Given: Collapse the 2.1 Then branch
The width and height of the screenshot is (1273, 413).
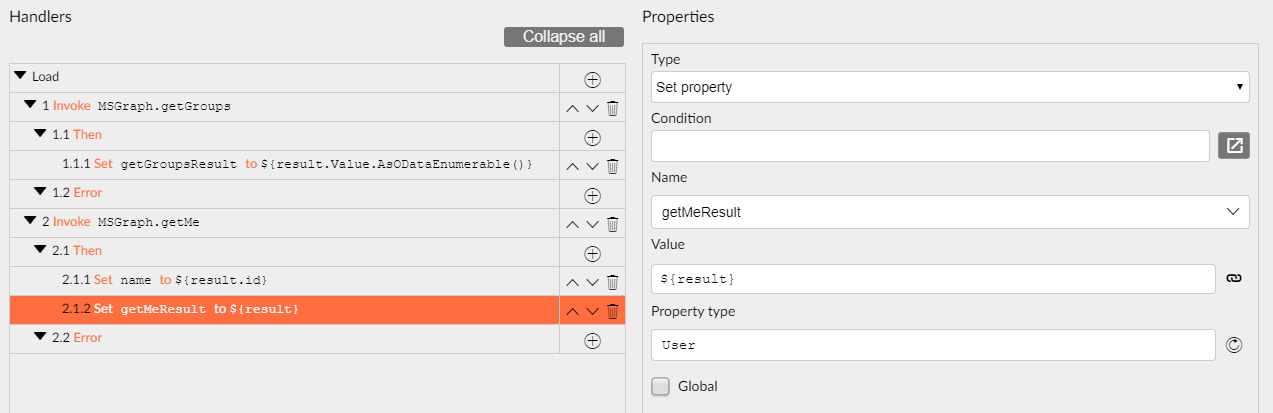Looking at the screenshot, I should [40, 250].
